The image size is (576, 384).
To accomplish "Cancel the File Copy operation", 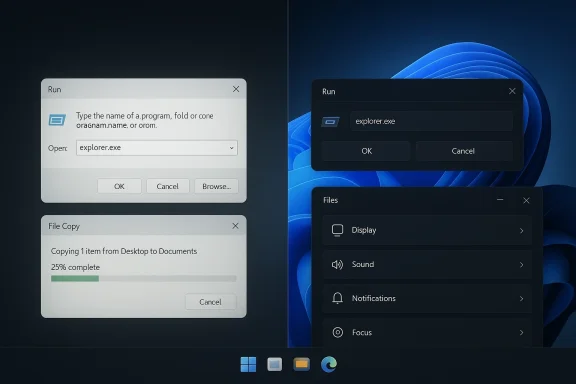I will (x=210, y=302).
